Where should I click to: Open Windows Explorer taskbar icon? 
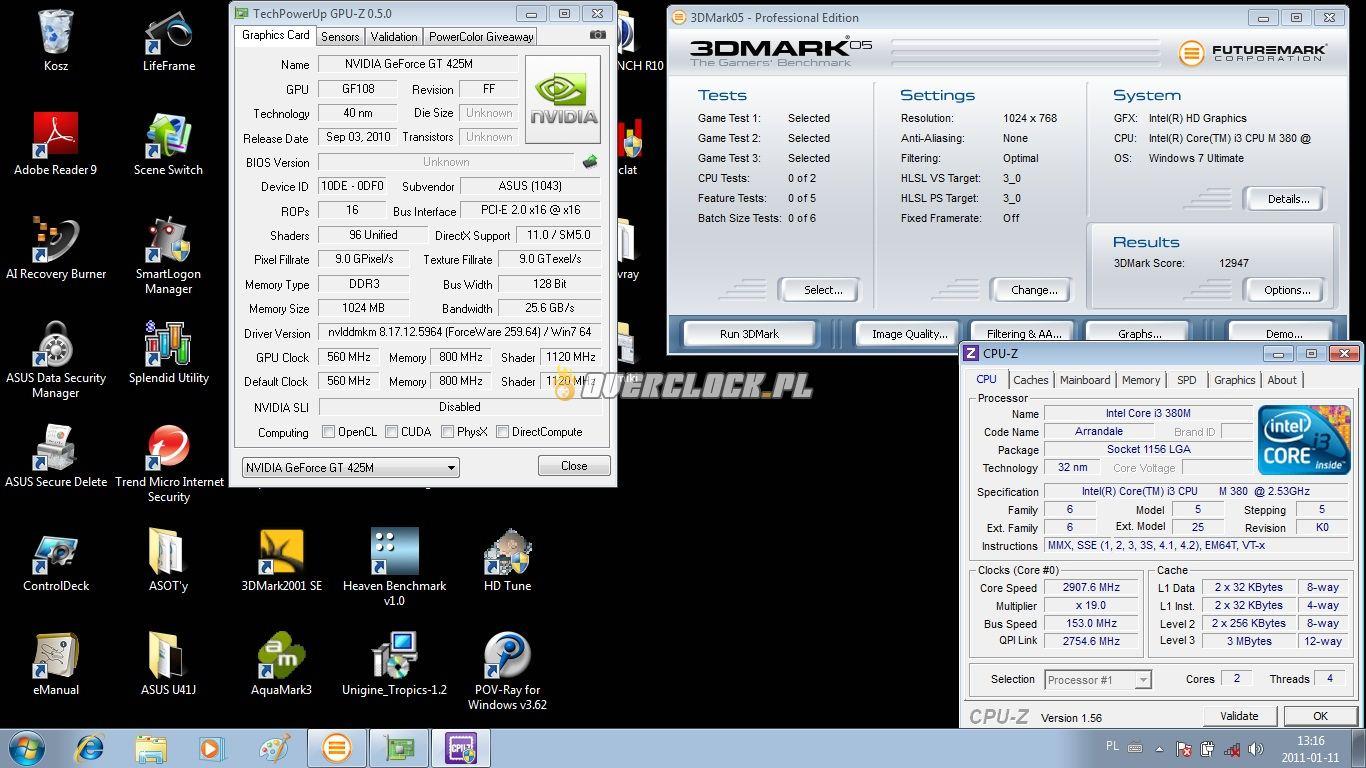[151, 748]
